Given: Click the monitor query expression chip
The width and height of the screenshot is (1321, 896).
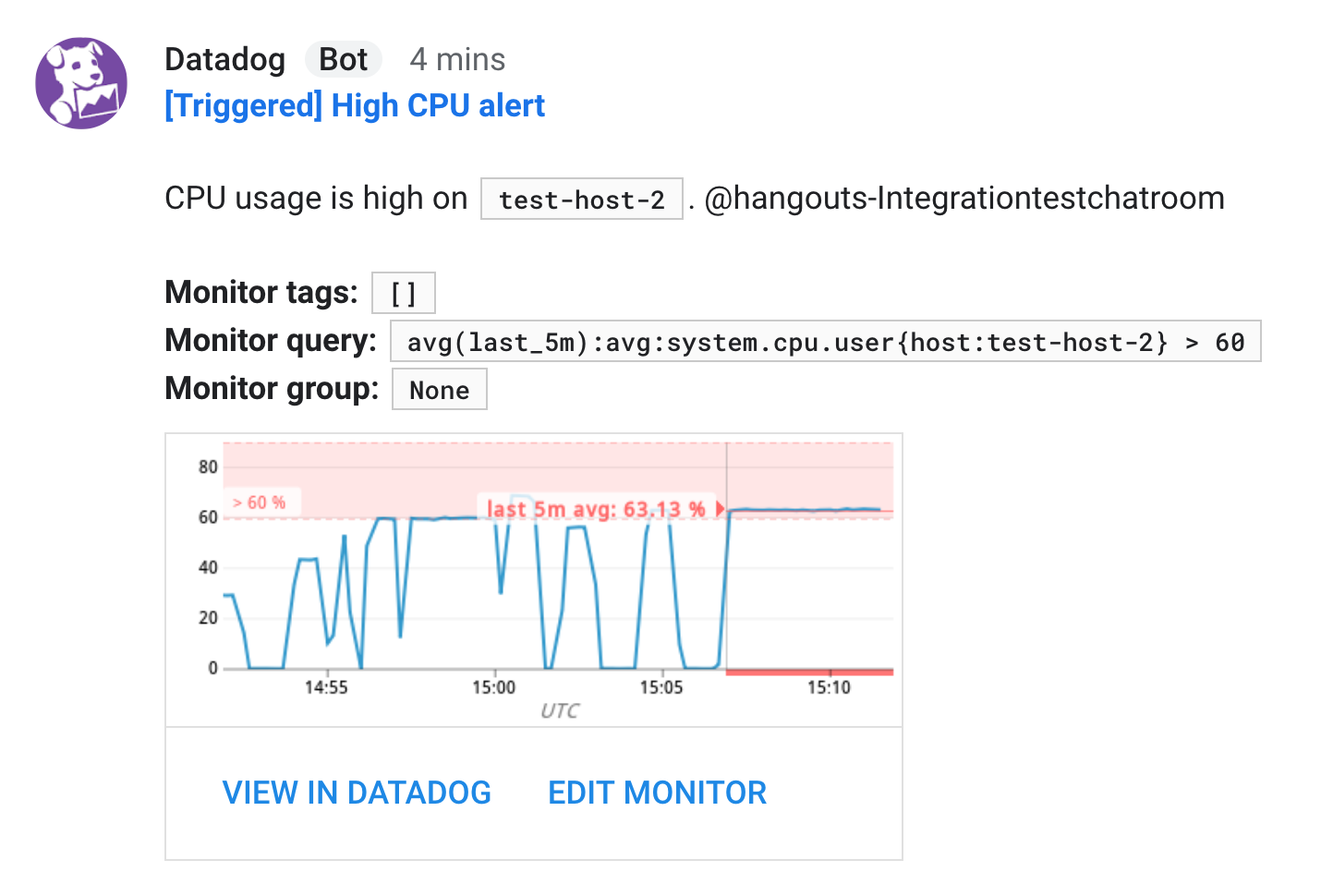Looking at the screenshot, I should pyautogui.click(x=825, y=341).
